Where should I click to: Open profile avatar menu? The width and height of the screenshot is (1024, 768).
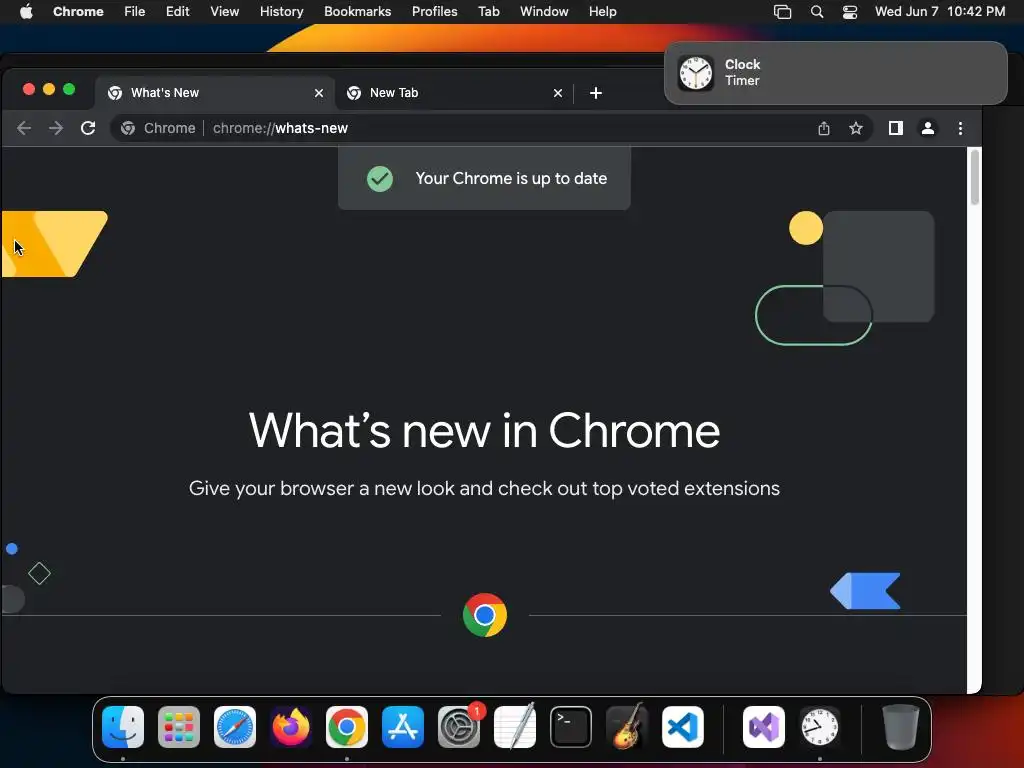[x=928, y=128]
